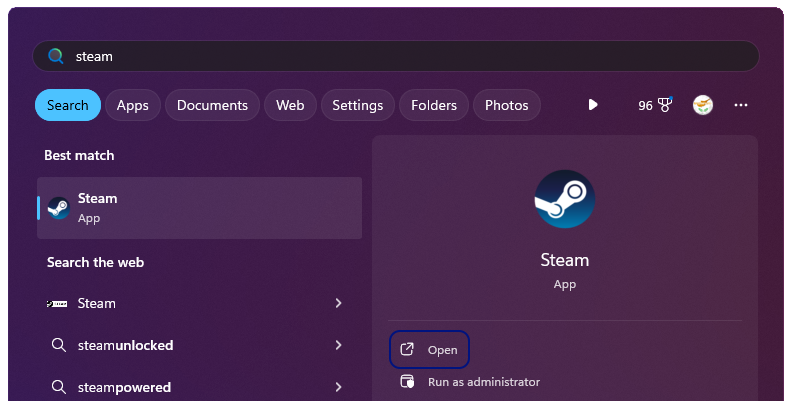This screenshot has height=401, width=792.
Task: Open the Steam app
Action: pos(429,349)
